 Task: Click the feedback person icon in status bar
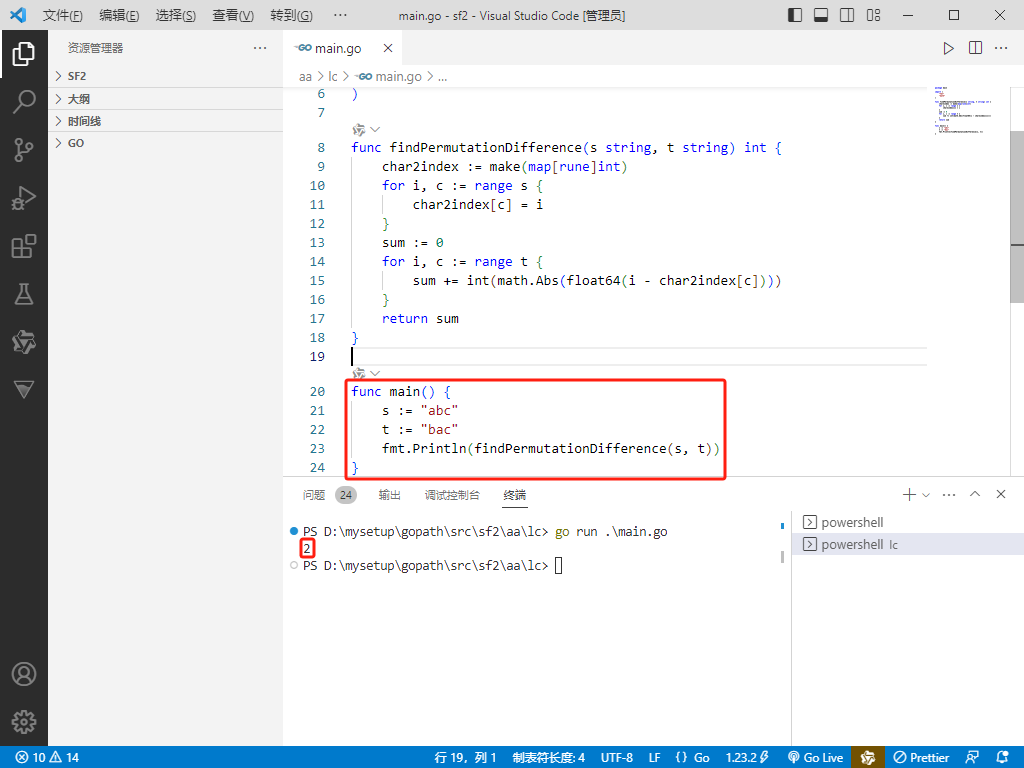pos(972,758)
